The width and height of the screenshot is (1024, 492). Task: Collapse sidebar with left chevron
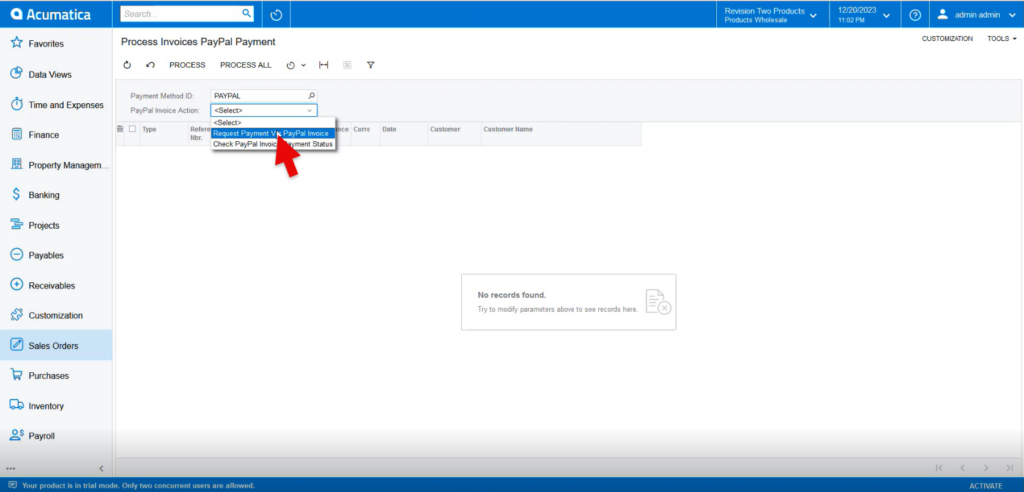(101, 468)
